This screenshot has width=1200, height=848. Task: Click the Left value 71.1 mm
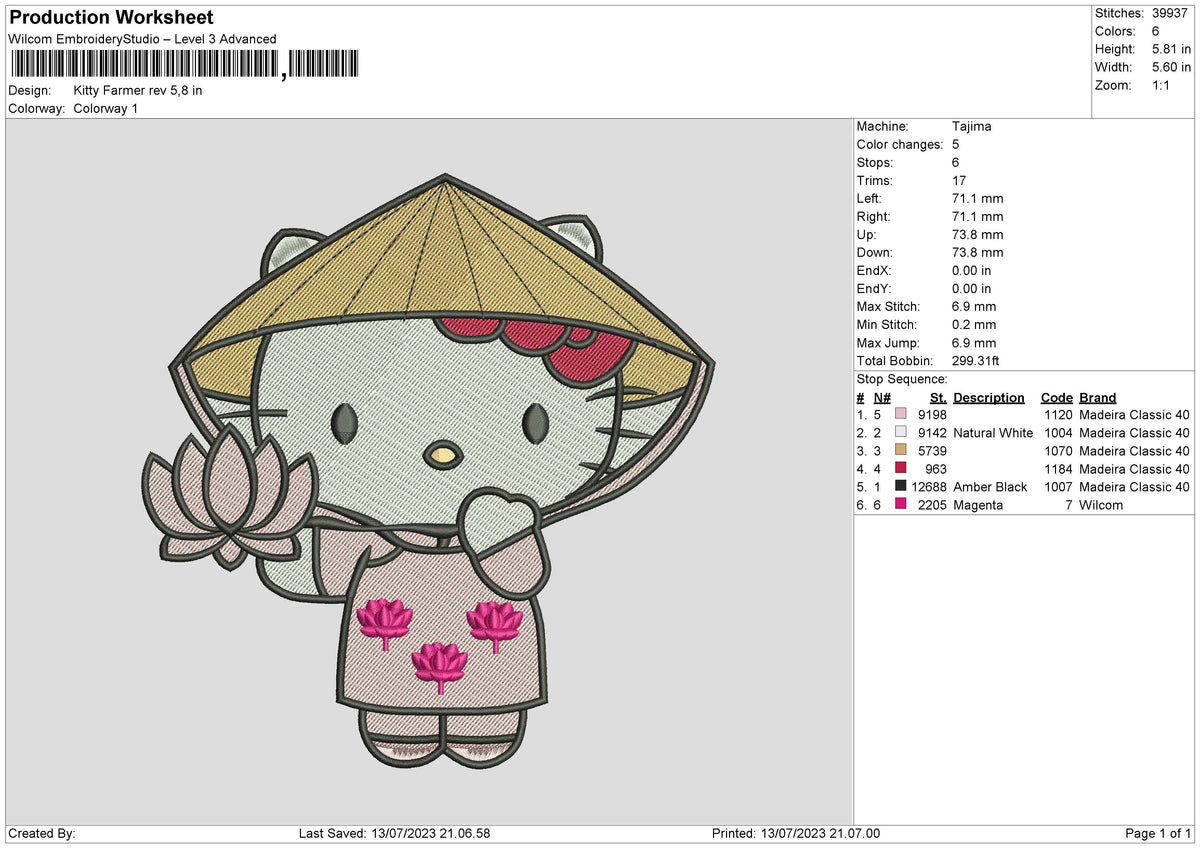coord(978,199)
